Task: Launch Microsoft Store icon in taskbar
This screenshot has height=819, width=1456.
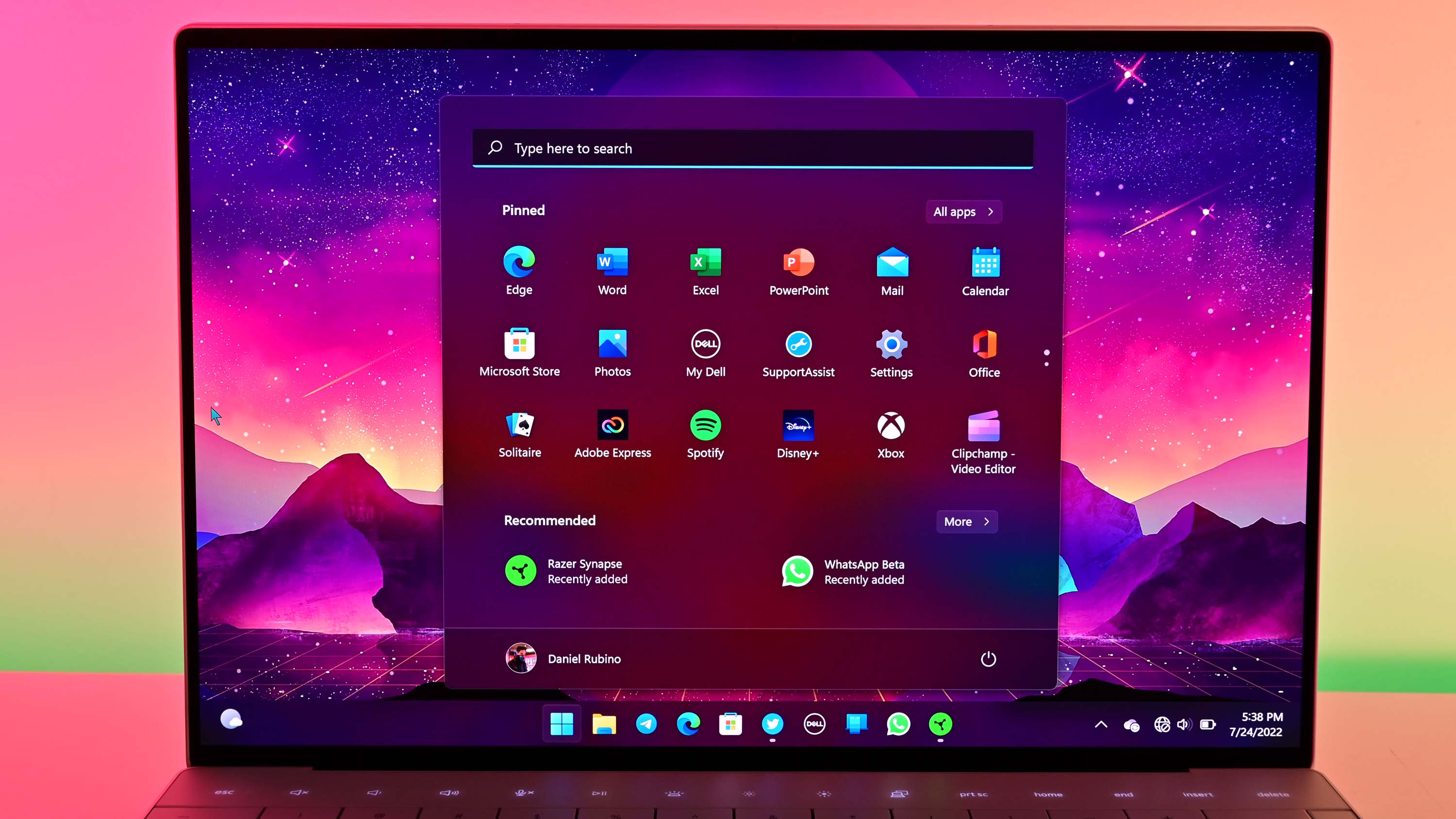Action: (730, 724)
